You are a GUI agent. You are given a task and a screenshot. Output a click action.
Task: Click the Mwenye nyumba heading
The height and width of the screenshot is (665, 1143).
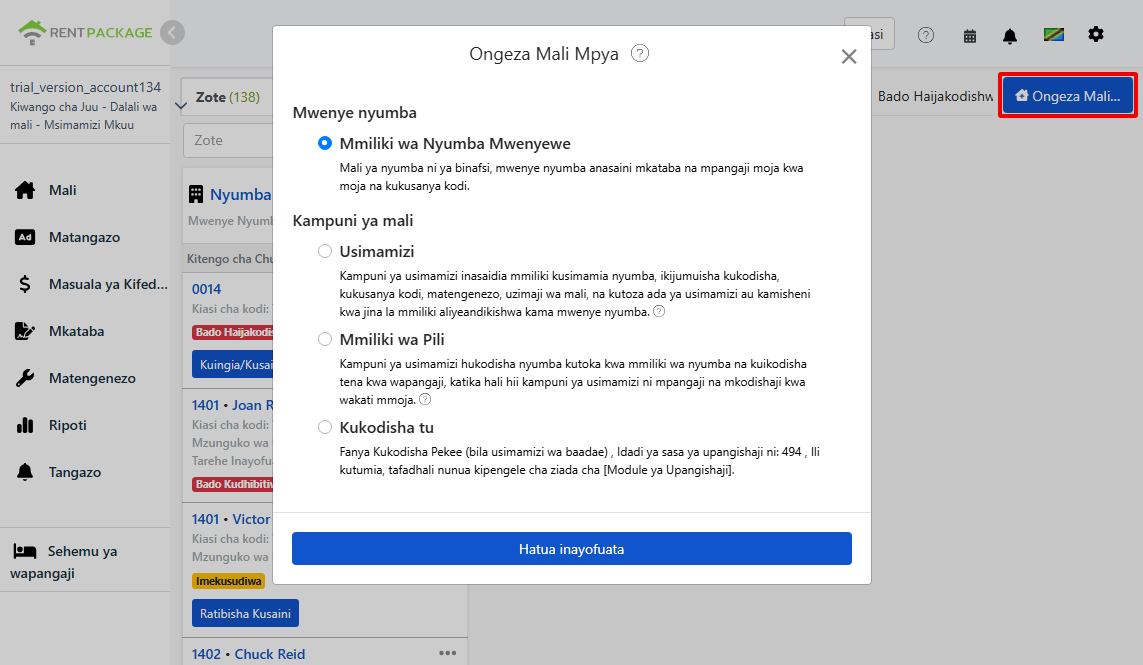click(354, 113)
